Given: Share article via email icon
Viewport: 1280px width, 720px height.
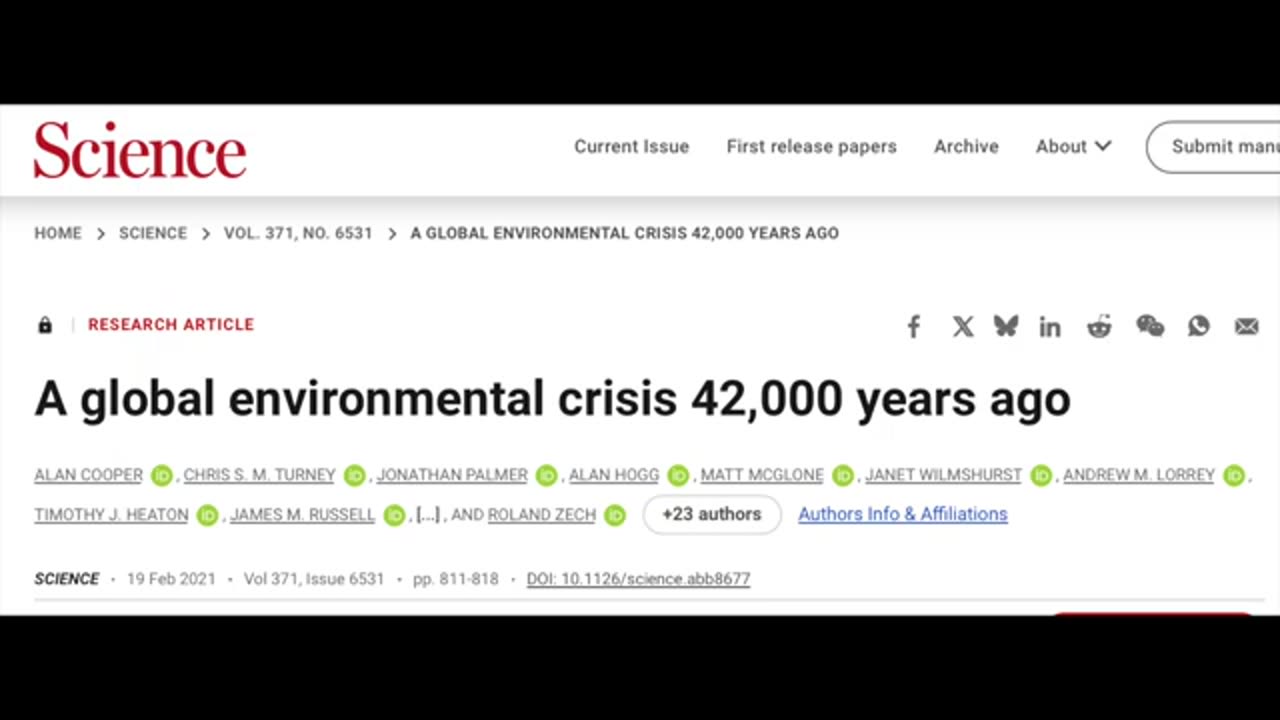Looking at the screenshot, I should [1246, 326].
